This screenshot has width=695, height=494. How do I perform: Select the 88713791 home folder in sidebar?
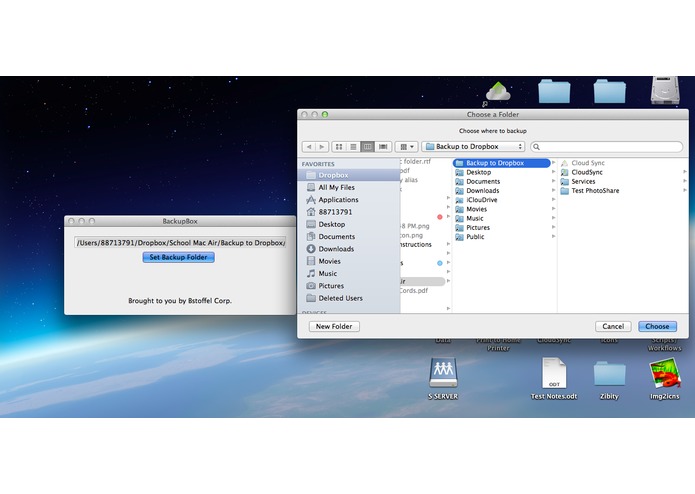[x=349, y=212]
